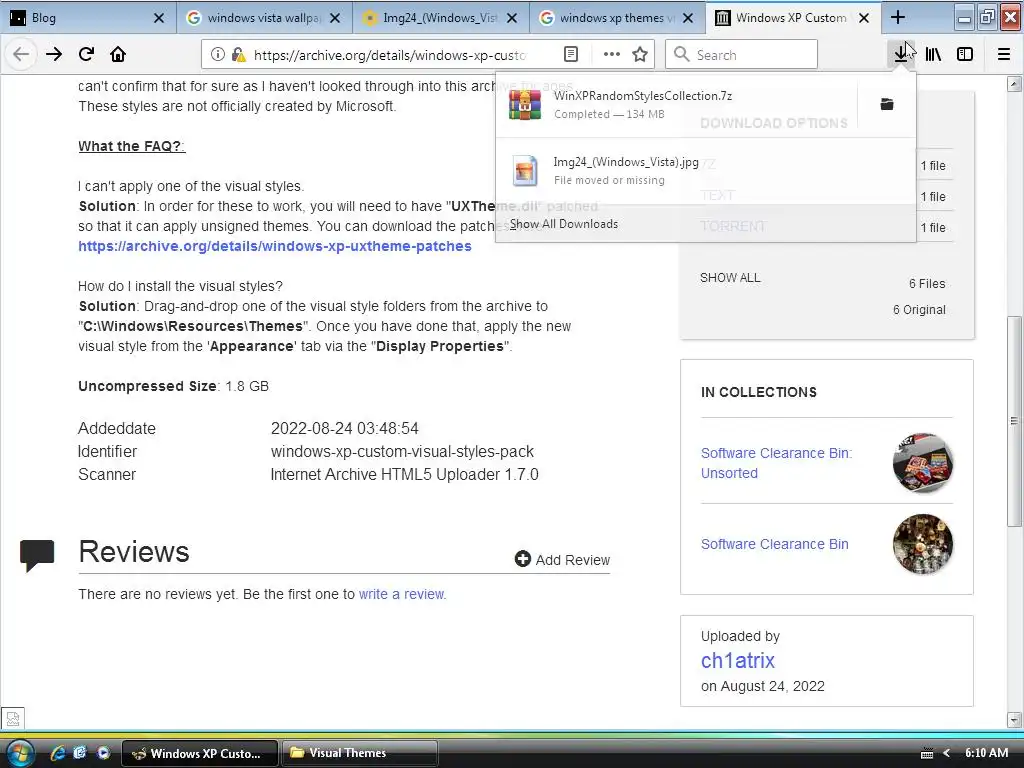Toggle reader view in the address bar
Viewport: 1024px width, 768px height.
pyautogui.click(x=571, y=54)
